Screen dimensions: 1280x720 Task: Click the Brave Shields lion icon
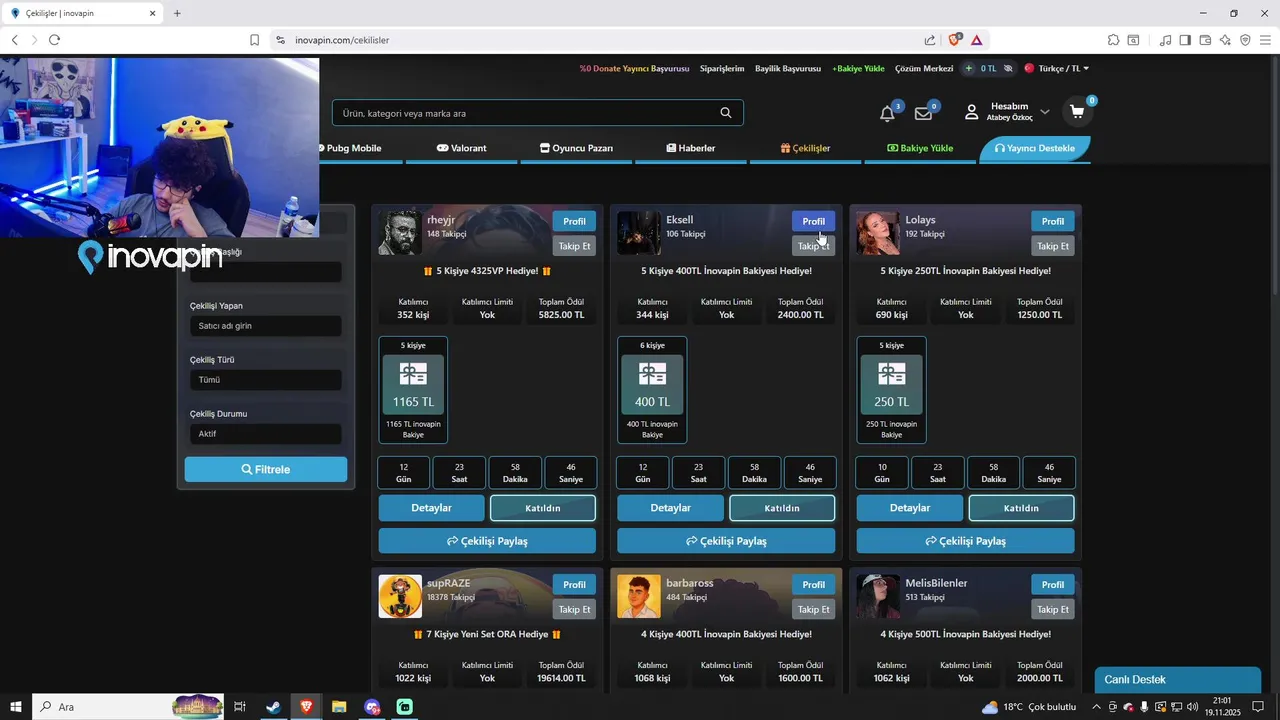click(955, 40)
